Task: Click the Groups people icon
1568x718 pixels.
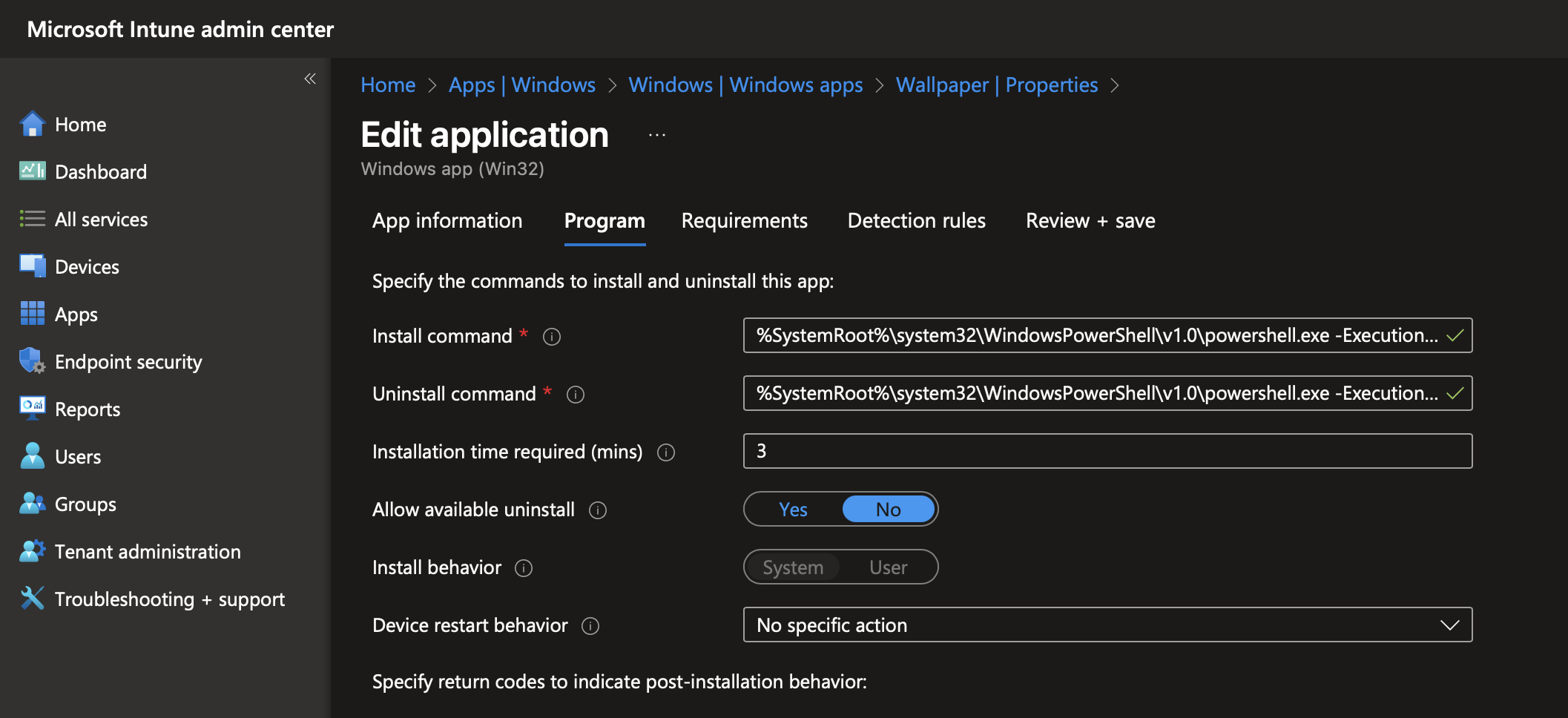Action: click(32, 504)
